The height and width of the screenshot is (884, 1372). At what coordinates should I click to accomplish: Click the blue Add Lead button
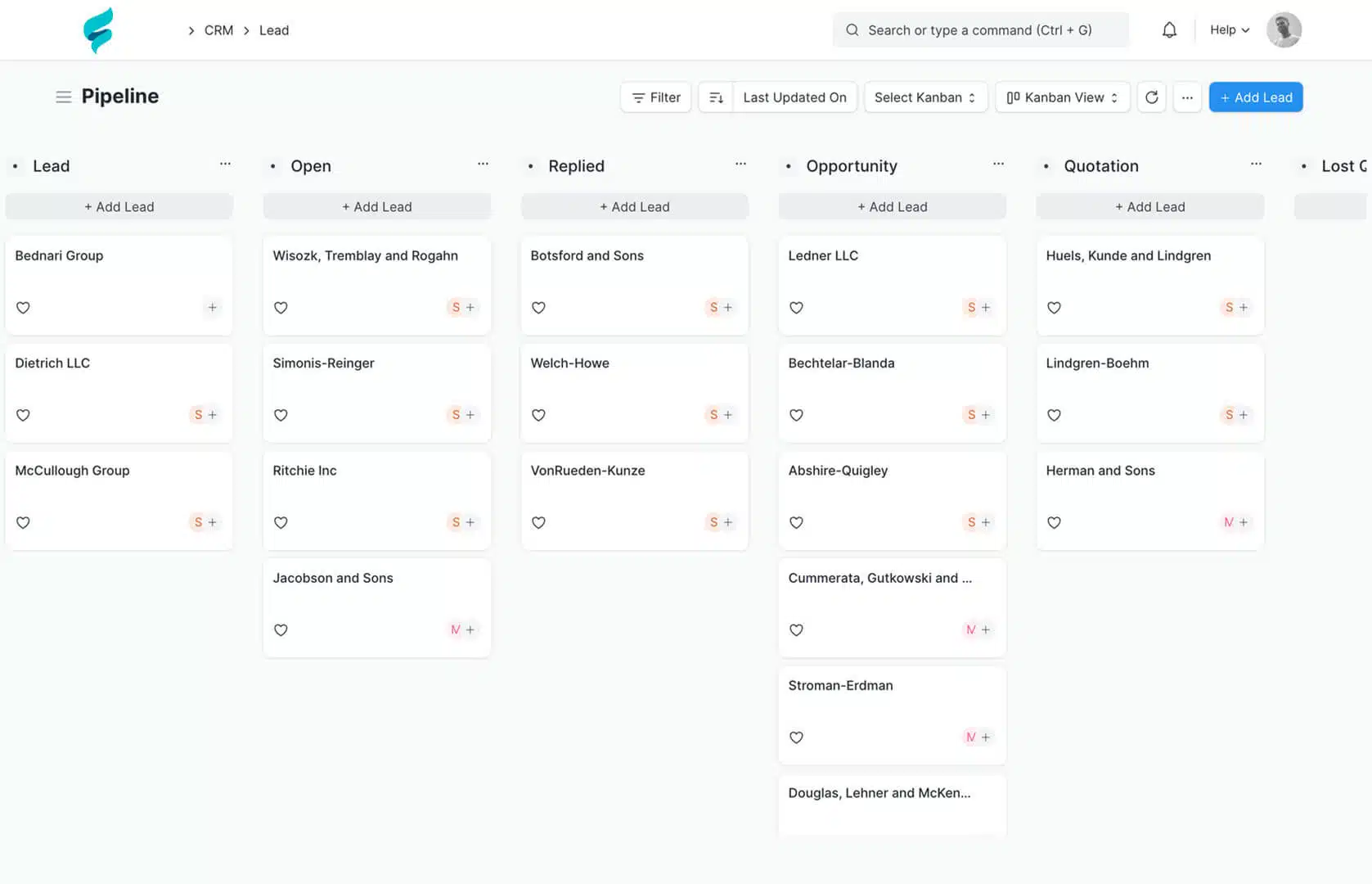click(1255, 97)
